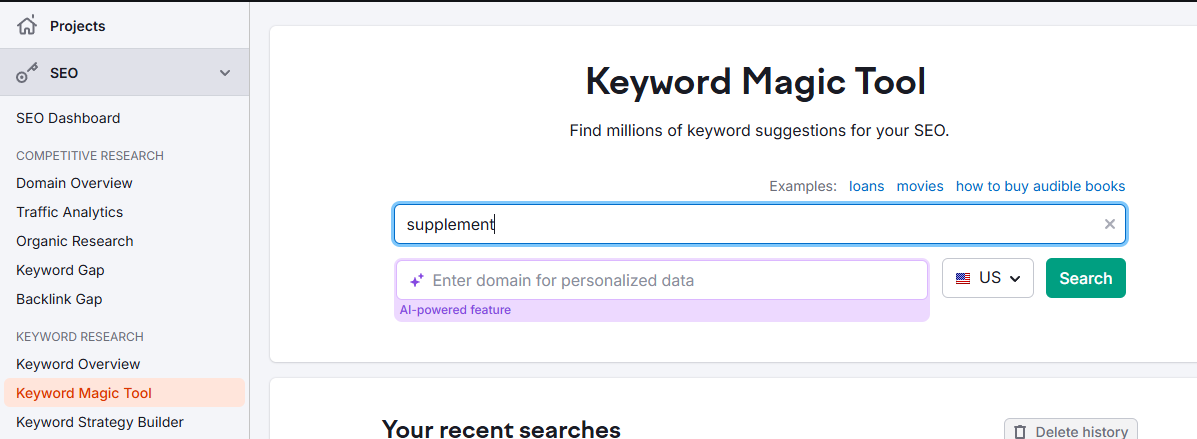Screen dimensions: 1197x439
Task: Use the 'how to buy audible books' example
Action: 1041,186
